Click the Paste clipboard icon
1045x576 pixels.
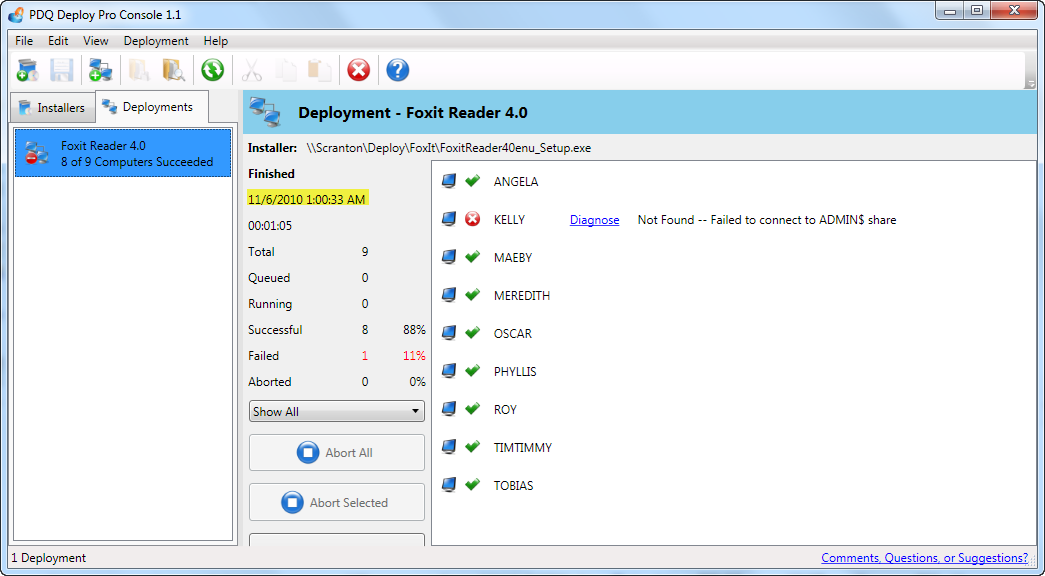coord(320,70)
